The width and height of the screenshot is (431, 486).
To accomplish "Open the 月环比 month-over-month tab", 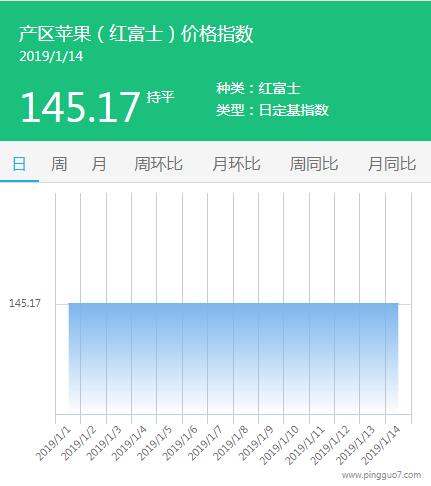I will (x=236, y=164).
